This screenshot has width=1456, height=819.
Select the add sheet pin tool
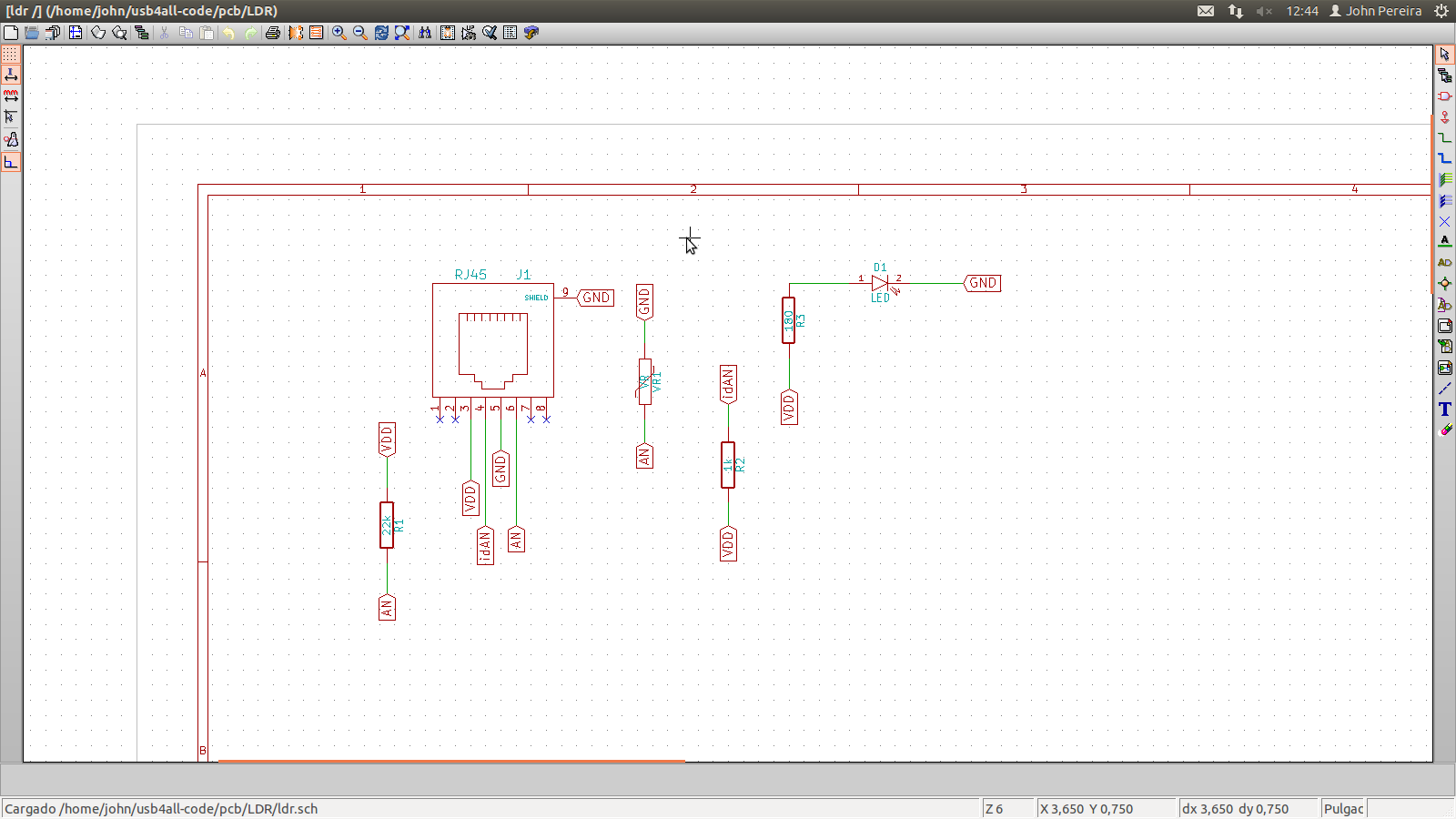pos(1445,368)
